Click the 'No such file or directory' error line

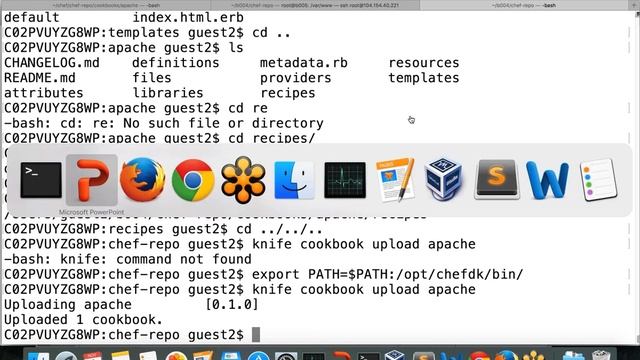[x=164, y=123]
